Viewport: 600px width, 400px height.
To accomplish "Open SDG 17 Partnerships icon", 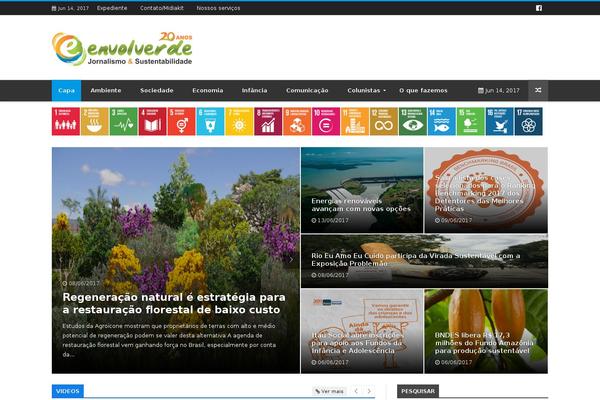I will (x=528, y=121).
